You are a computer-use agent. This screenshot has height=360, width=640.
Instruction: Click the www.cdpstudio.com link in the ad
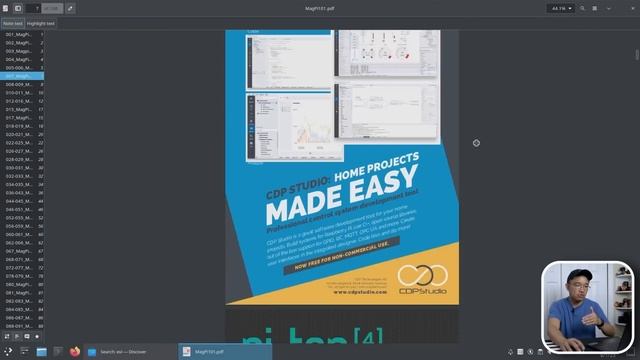[360, 292]
